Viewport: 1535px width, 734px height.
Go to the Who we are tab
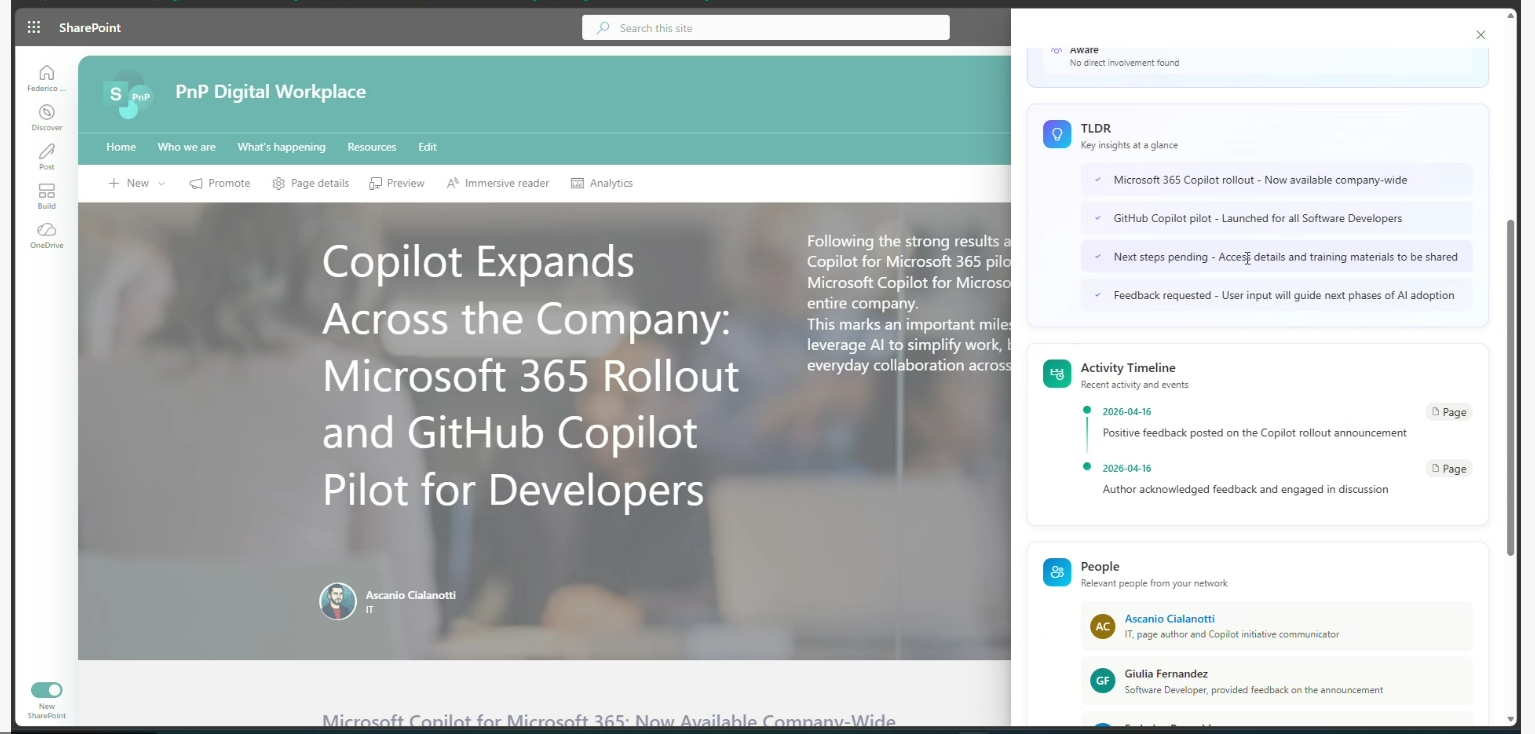[186, 147]
